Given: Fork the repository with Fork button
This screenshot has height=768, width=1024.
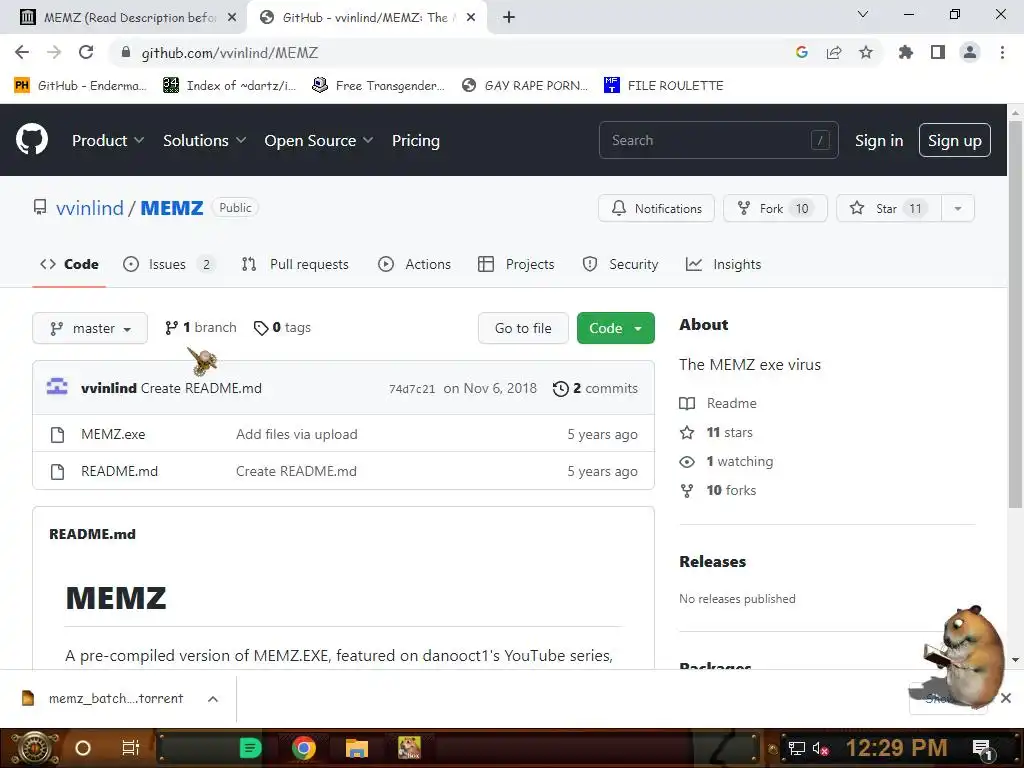Looking at the screenshot, I should [775, 208].
